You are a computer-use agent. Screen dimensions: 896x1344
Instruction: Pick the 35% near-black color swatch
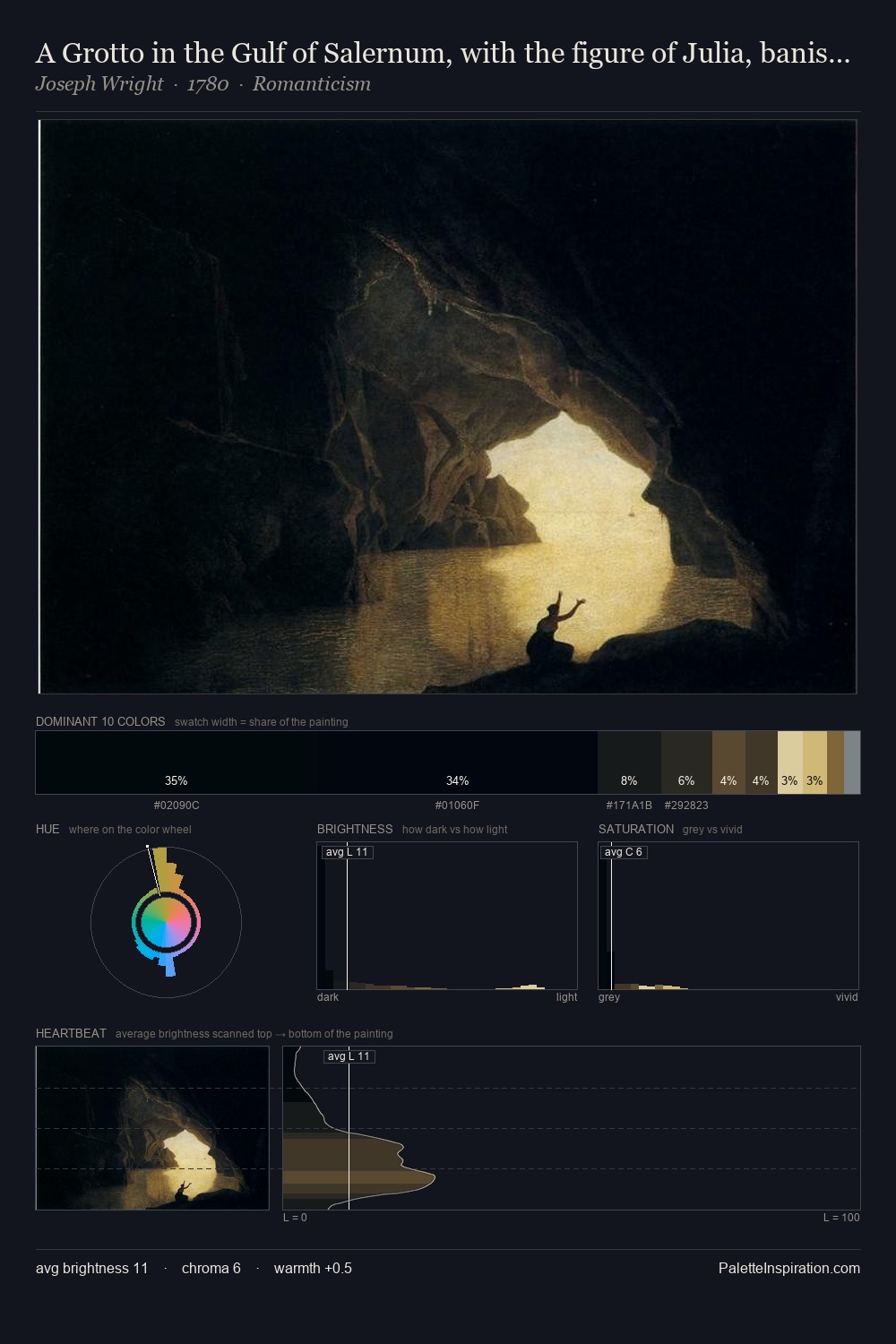[x=177, y=762]
